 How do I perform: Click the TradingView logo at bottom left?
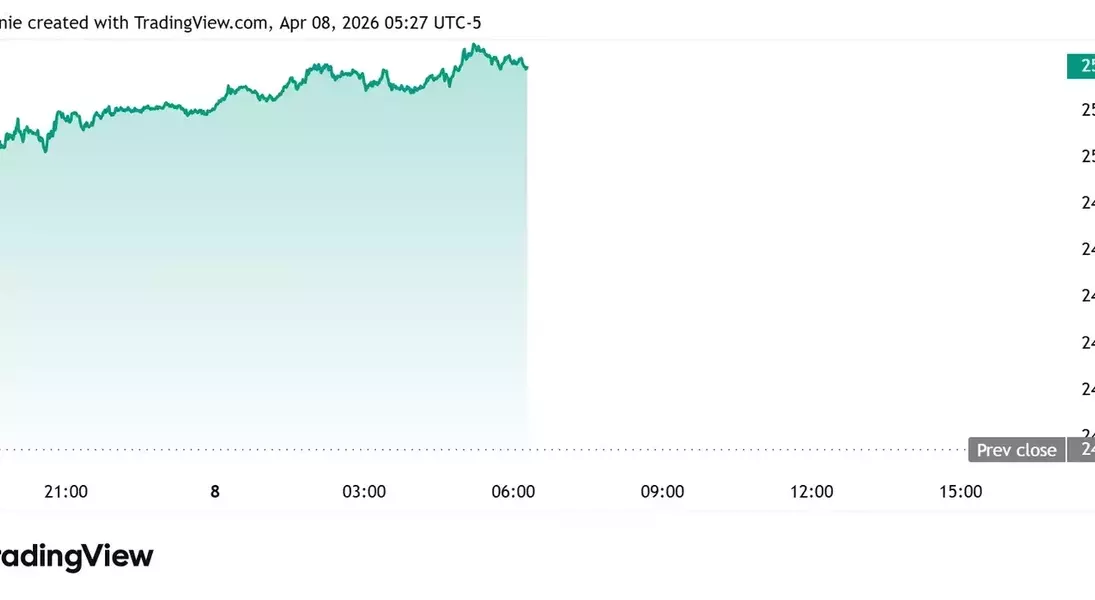[76, 557]
